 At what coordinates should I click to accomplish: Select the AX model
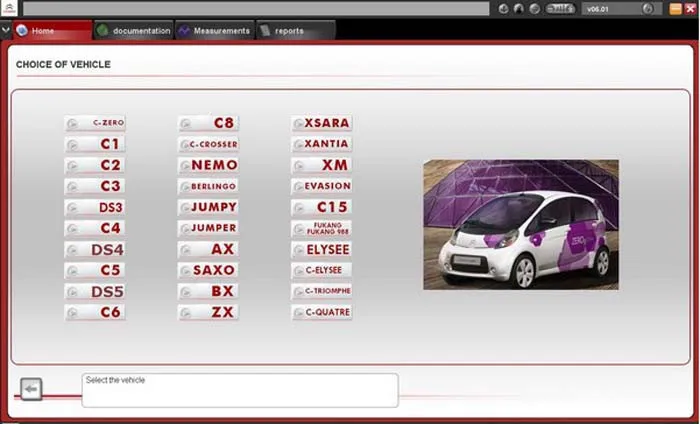tap(208, 249)
